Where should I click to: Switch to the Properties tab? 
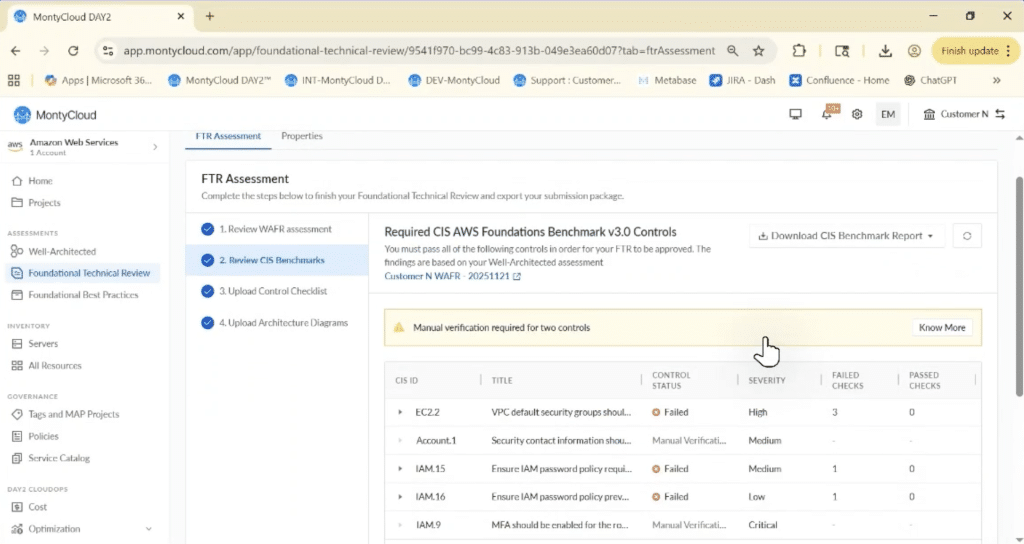(301, 136)
